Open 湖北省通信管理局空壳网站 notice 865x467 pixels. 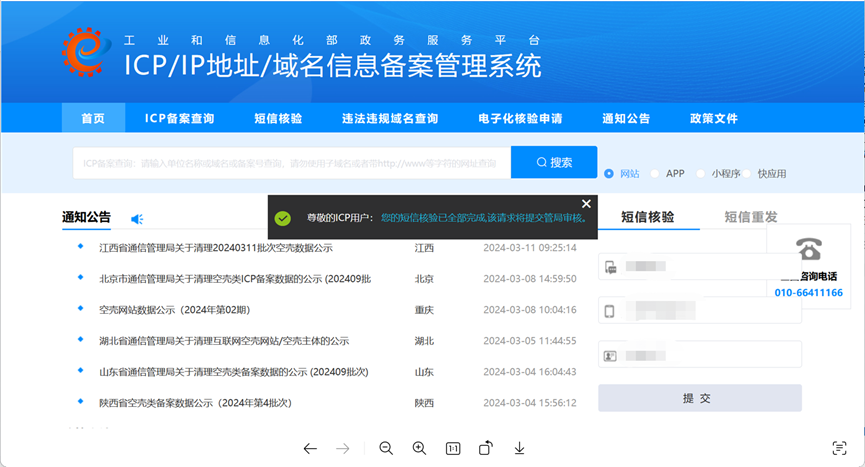(x=224, y=341)
